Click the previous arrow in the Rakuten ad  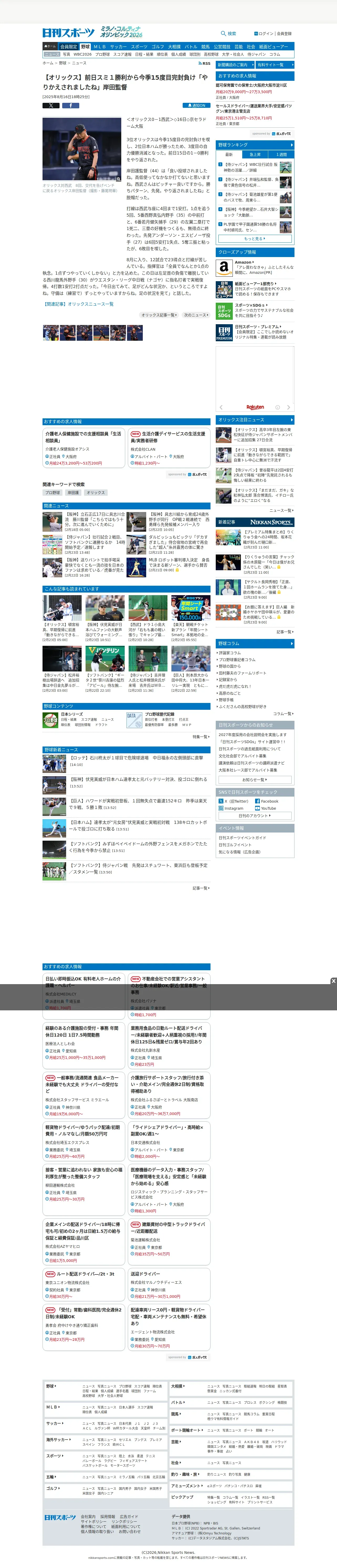click(221, 408)
